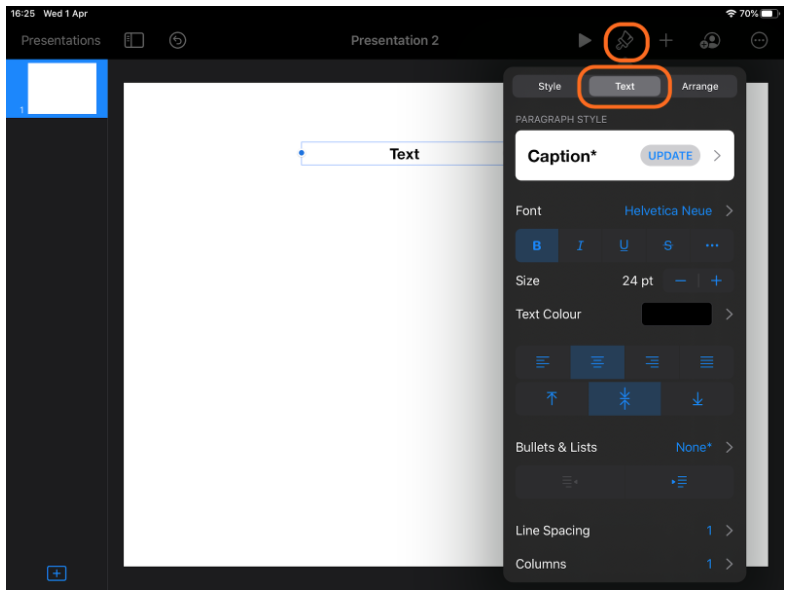Select slide 1 thumbnail
This screenshot has width=796, height=600.
61,88
